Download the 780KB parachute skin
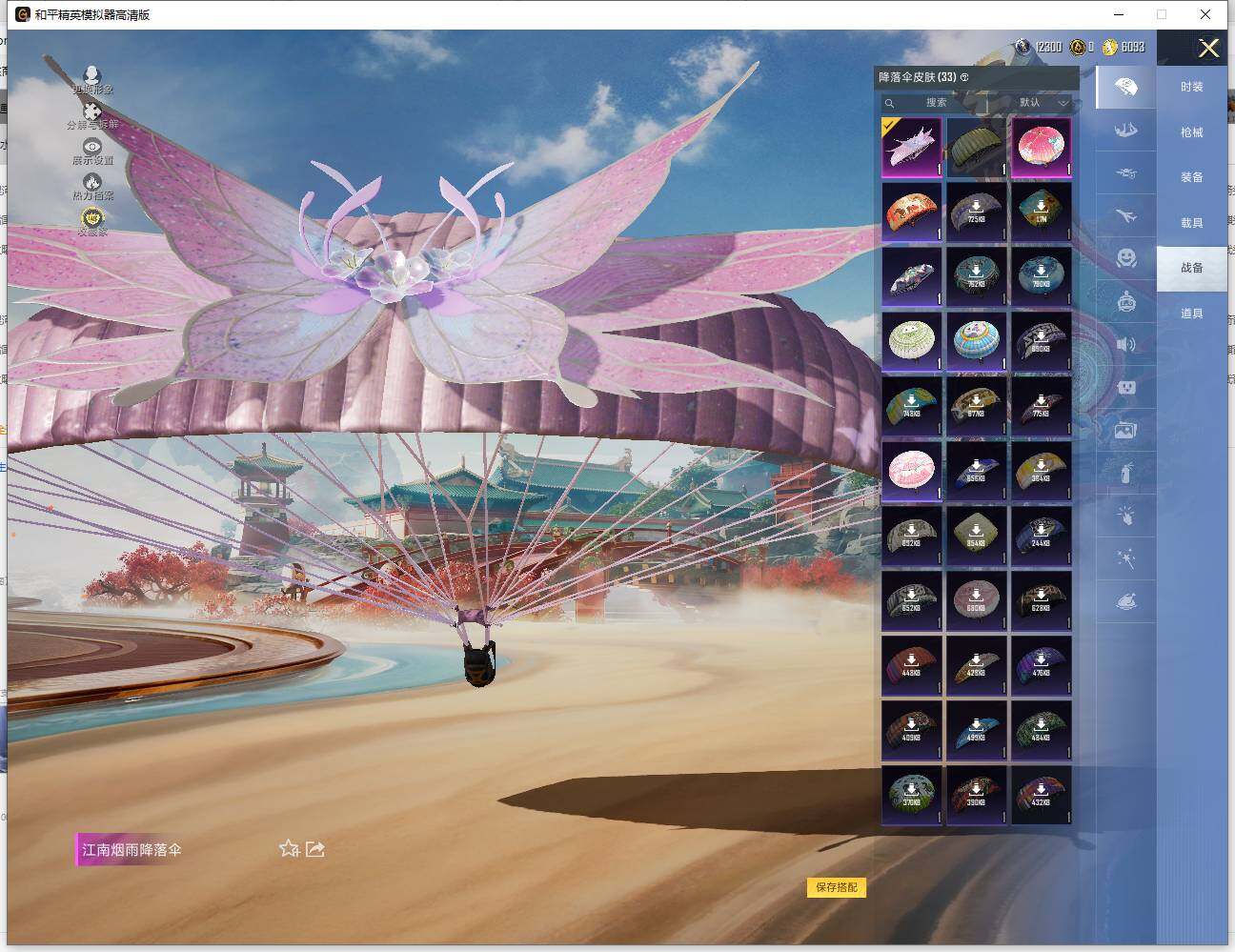Screen dimensions: 1235x952 click(1042, 277)
